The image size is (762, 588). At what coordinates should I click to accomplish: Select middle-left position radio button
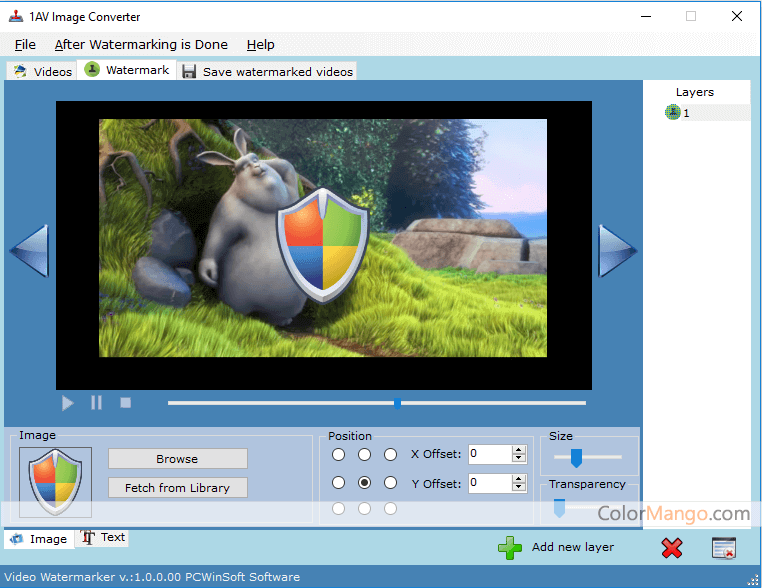point(339,483)
